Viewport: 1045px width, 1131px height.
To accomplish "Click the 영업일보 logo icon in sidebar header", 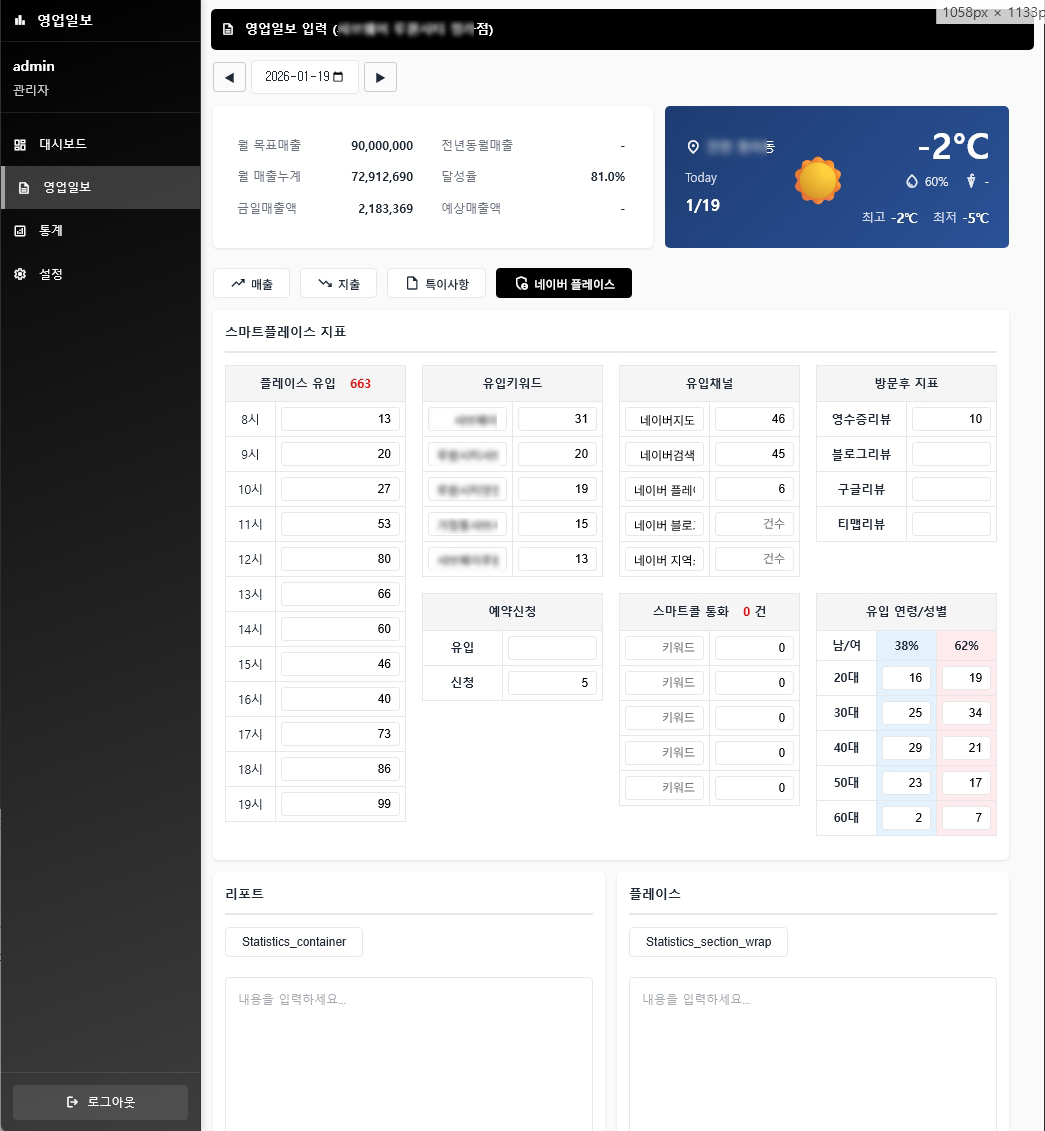I will tap(20, 20).
